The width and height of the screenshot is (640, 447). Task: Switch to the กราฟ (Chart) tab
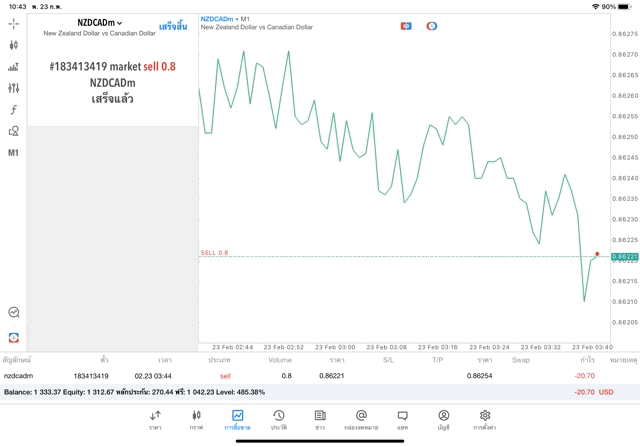[x=196, y=419]
